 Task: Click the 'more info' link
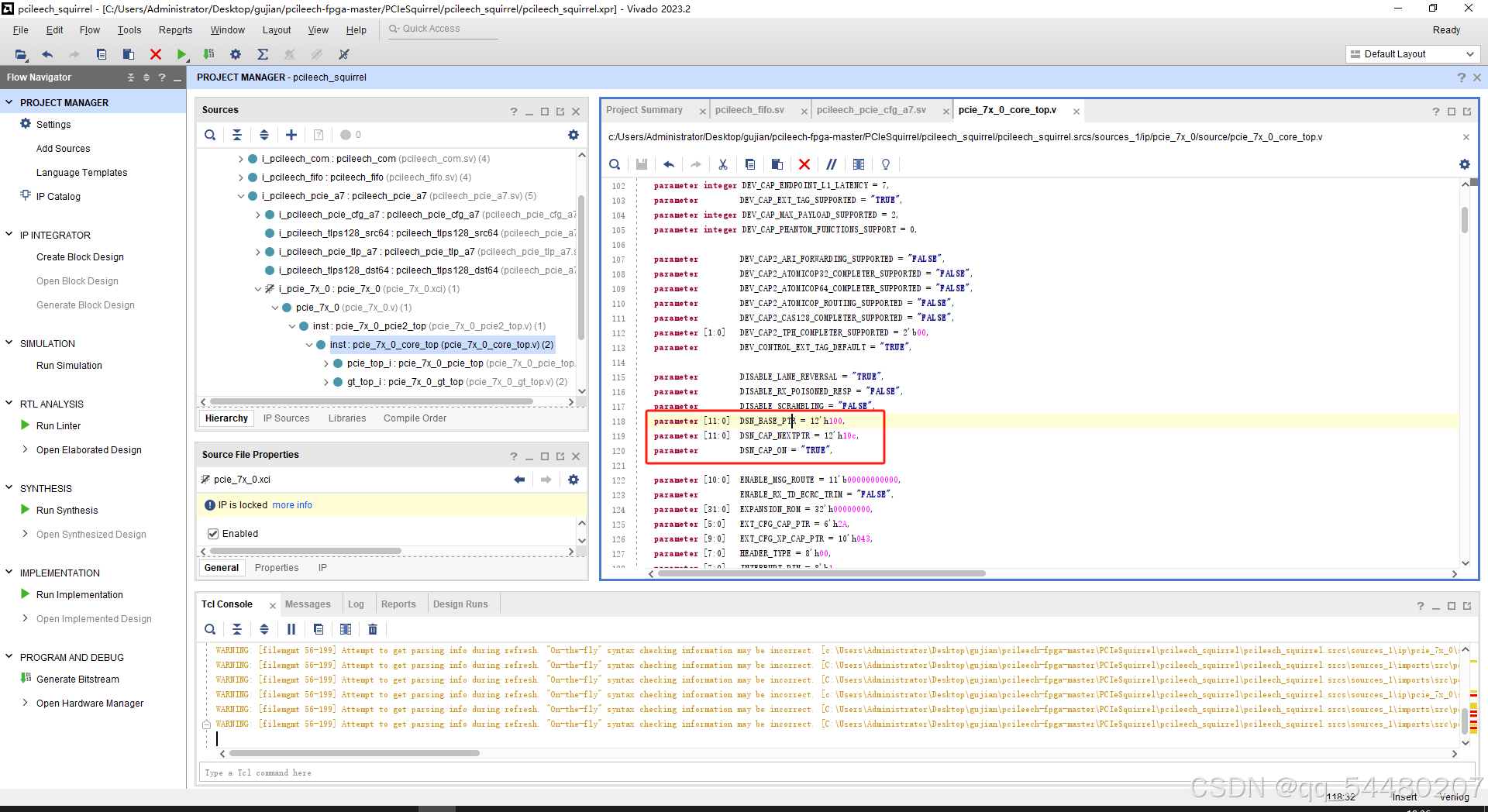(x=292, y=505)
